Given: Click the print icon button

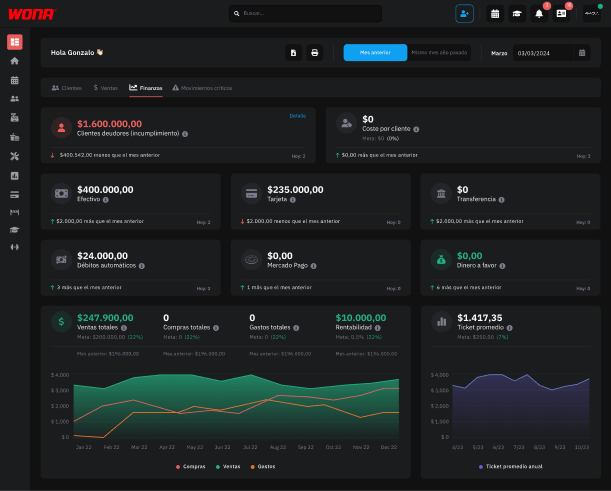Looking at the screenshot, I should coord(314,53).
